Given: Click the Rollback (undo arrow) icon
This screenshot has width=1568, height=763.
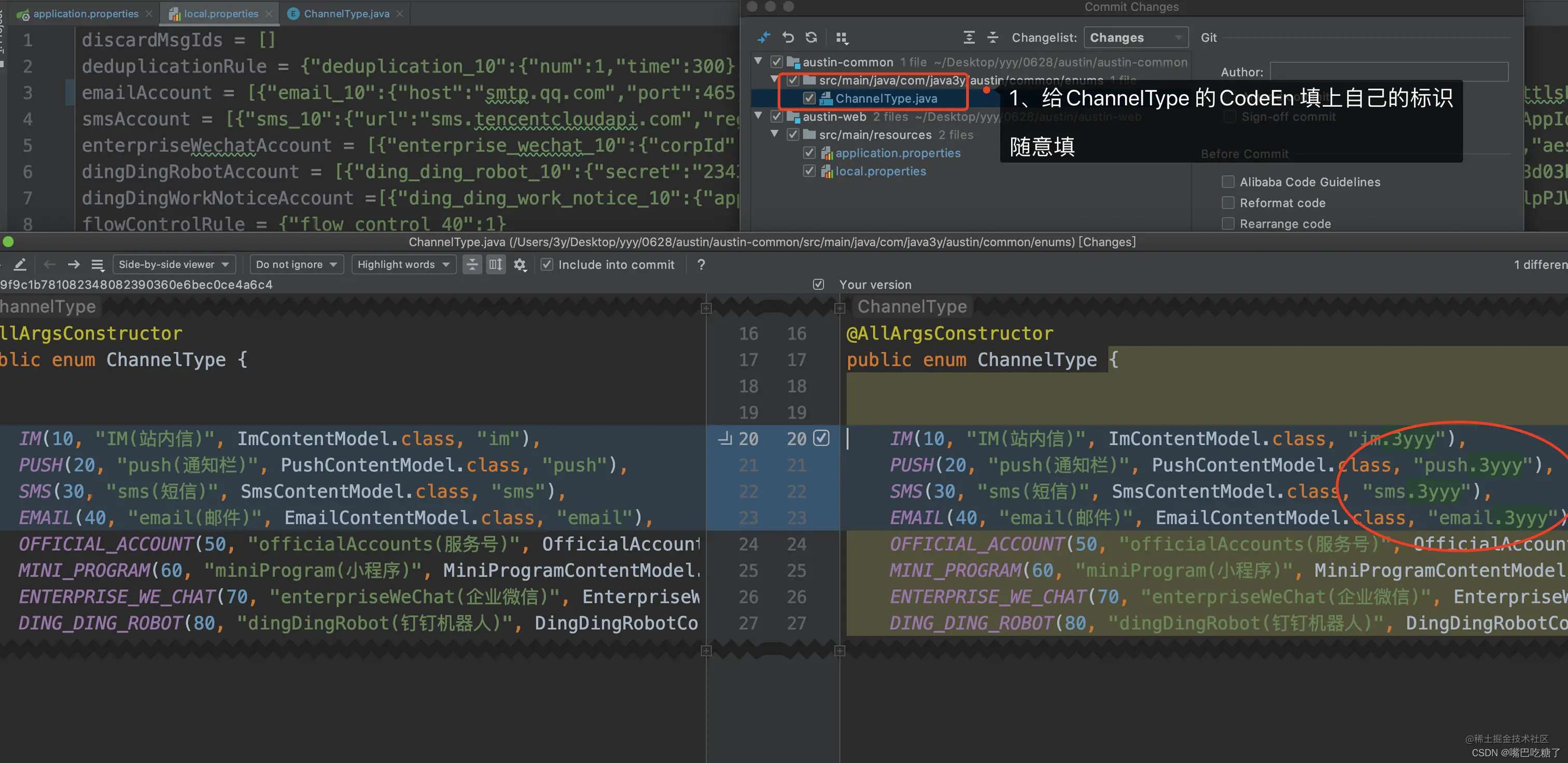Looking at the screenshot, I should (788, 38).
